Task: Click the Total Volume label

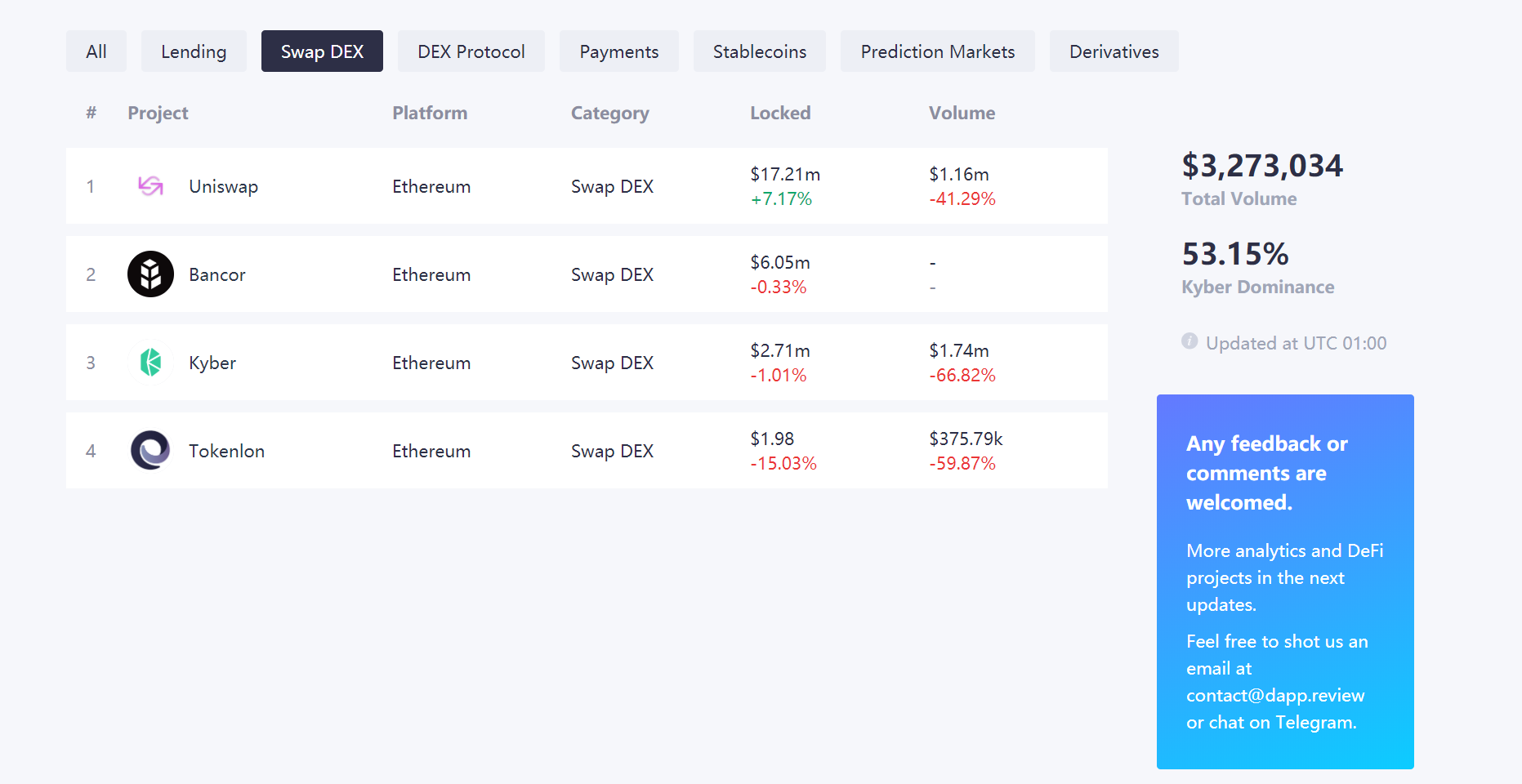Action: click(1239, 198)
